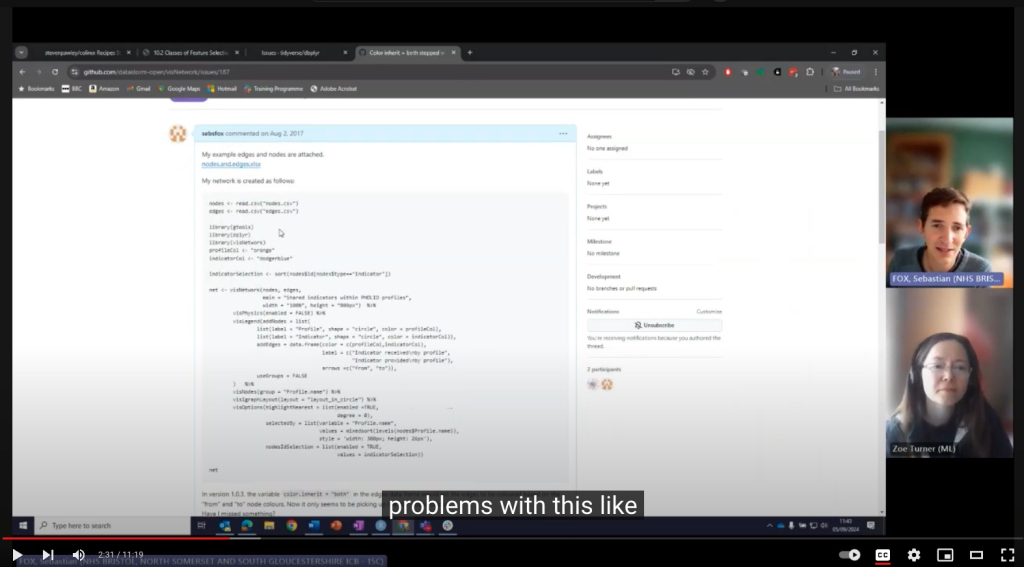Bookmark this page with the star icon
This screenshot has height=567, width=1024.
(705, 72)
